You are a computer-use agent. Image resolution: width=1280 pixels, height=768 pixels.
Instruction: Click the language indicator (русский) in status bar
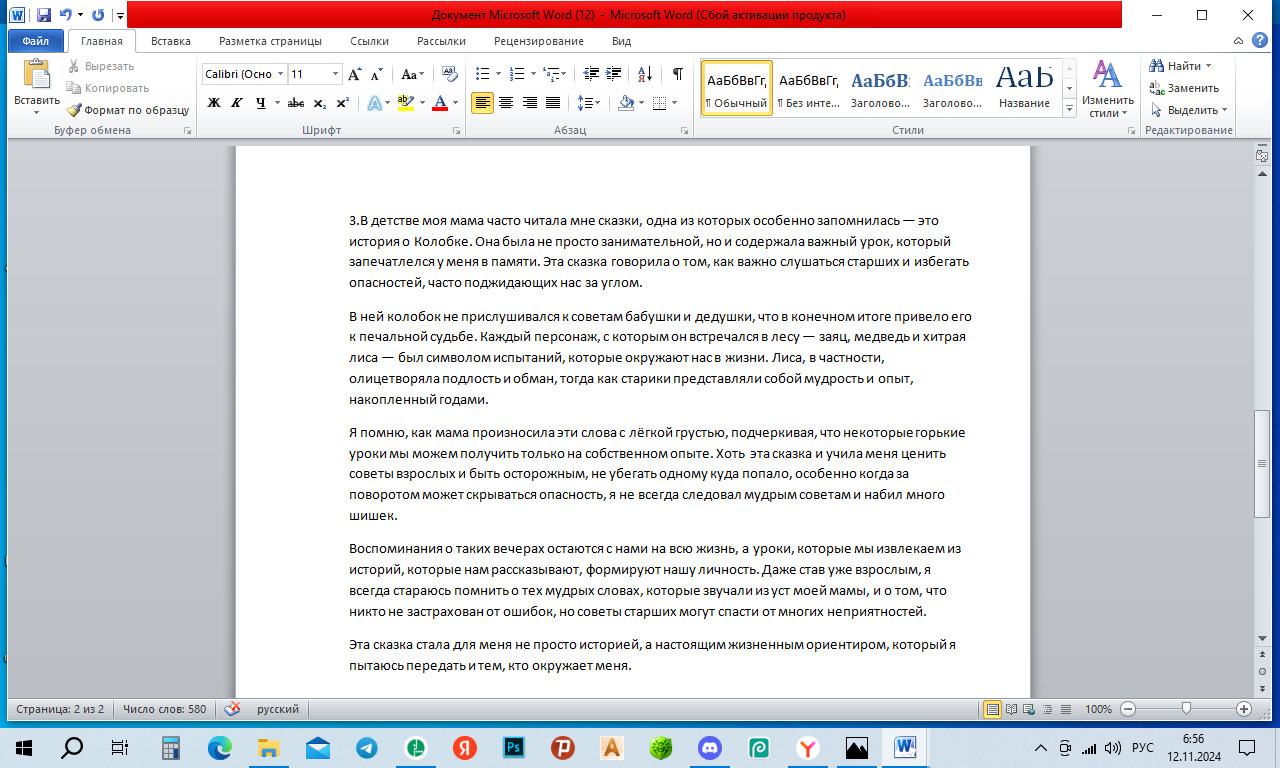pyautogui.click(x=278, y=709)
